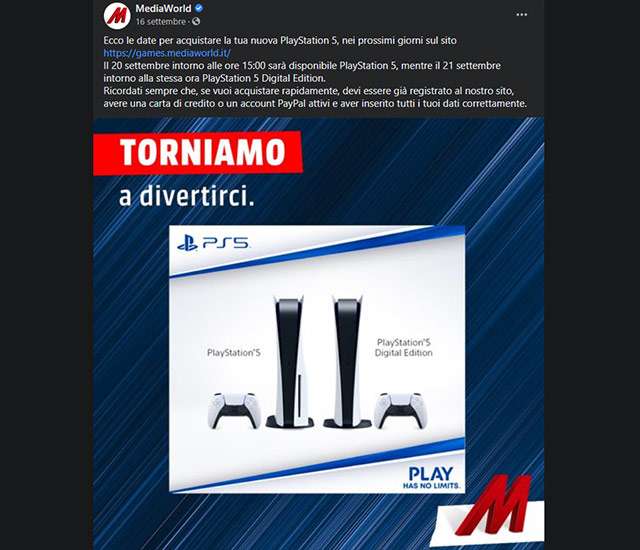Click the right DualSense controller
The height and width of the screenshot is (550, 640).
pyautogui.click(x=400, y=410)
